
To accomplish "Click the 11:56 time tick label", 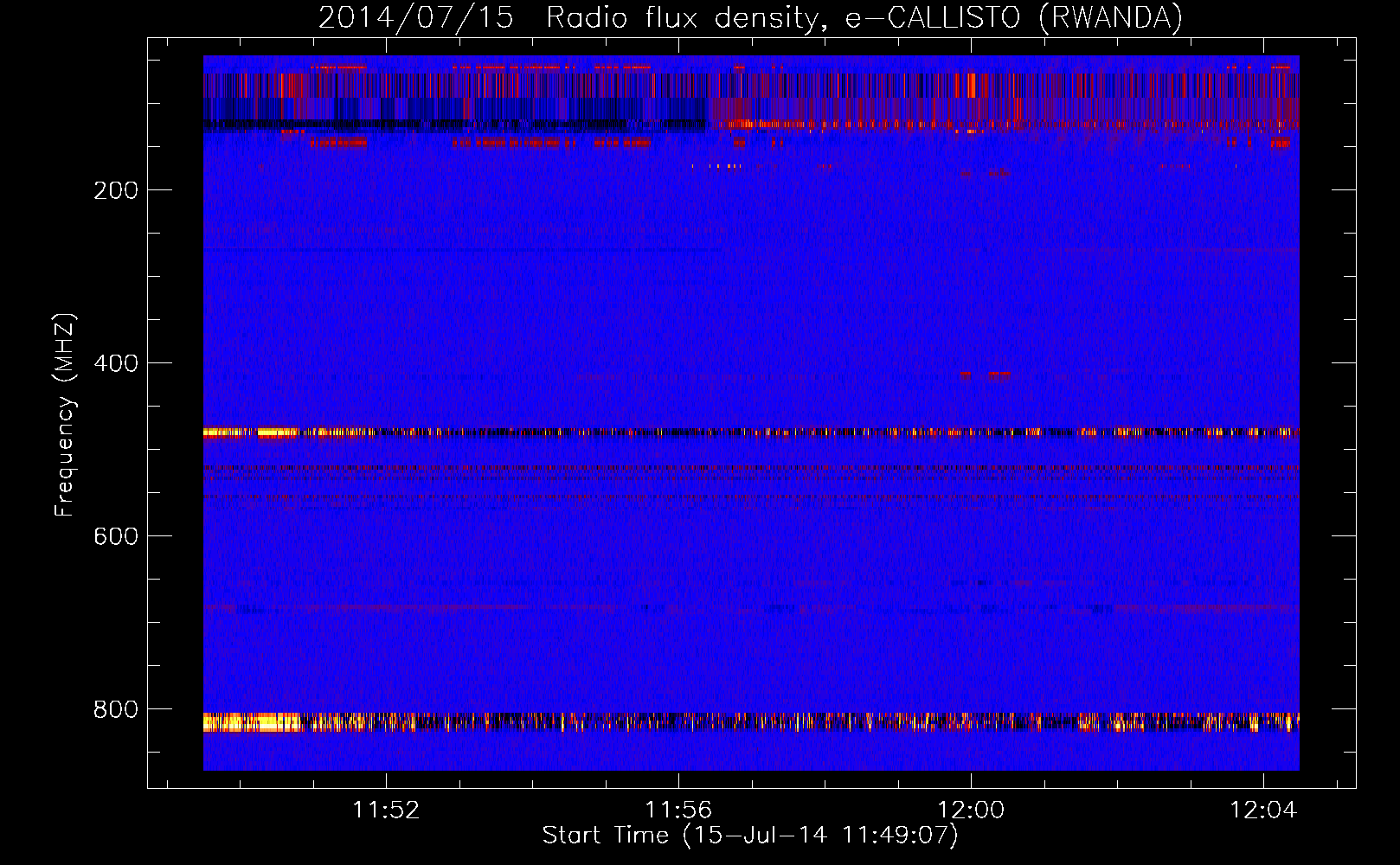I will pos(678,810).
